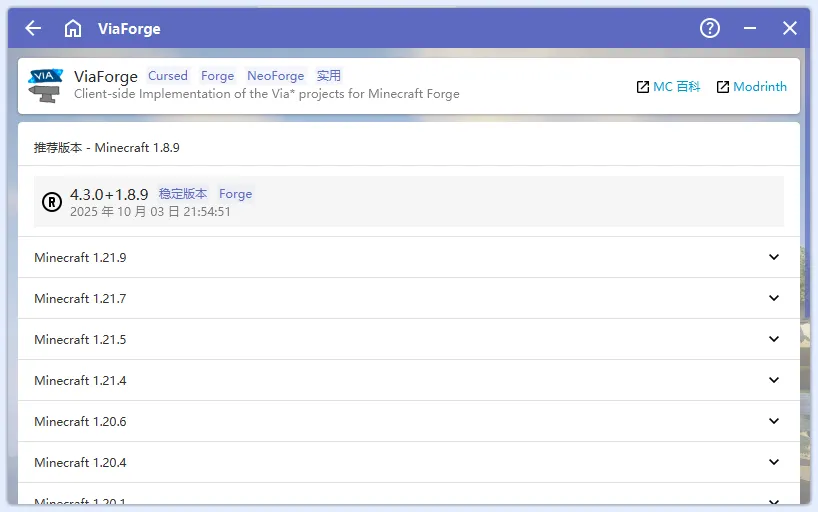Expand the Minecraft 1.21.5 section
Screen dimensions: 818x512
(773, 339)
